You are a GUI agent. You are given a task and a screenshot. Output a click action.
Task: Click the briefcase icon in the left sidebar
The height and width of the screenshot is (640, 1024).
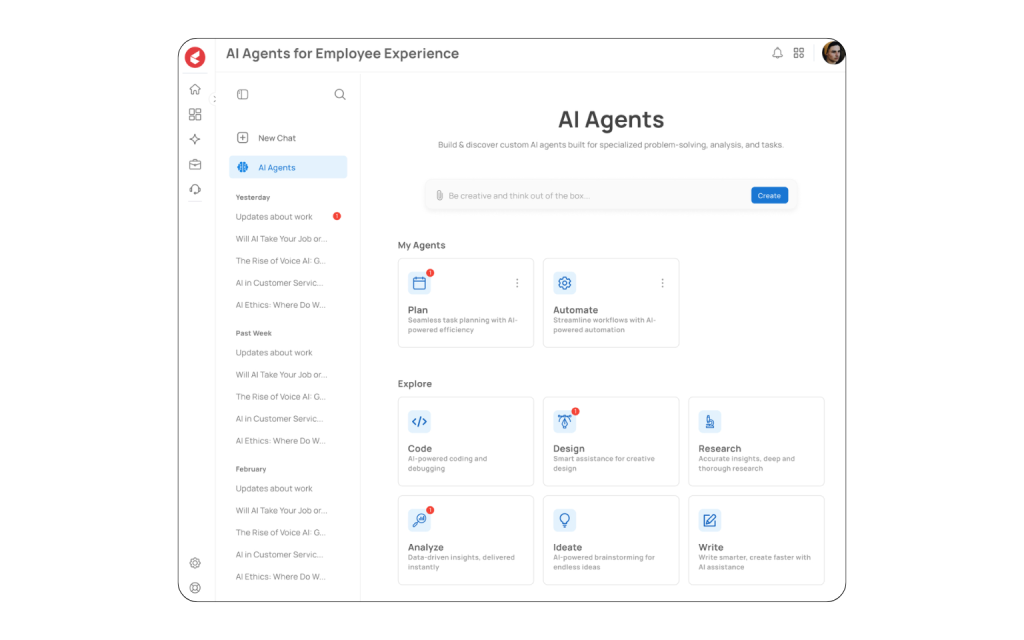pyautogui.click(x=195, y=163)
